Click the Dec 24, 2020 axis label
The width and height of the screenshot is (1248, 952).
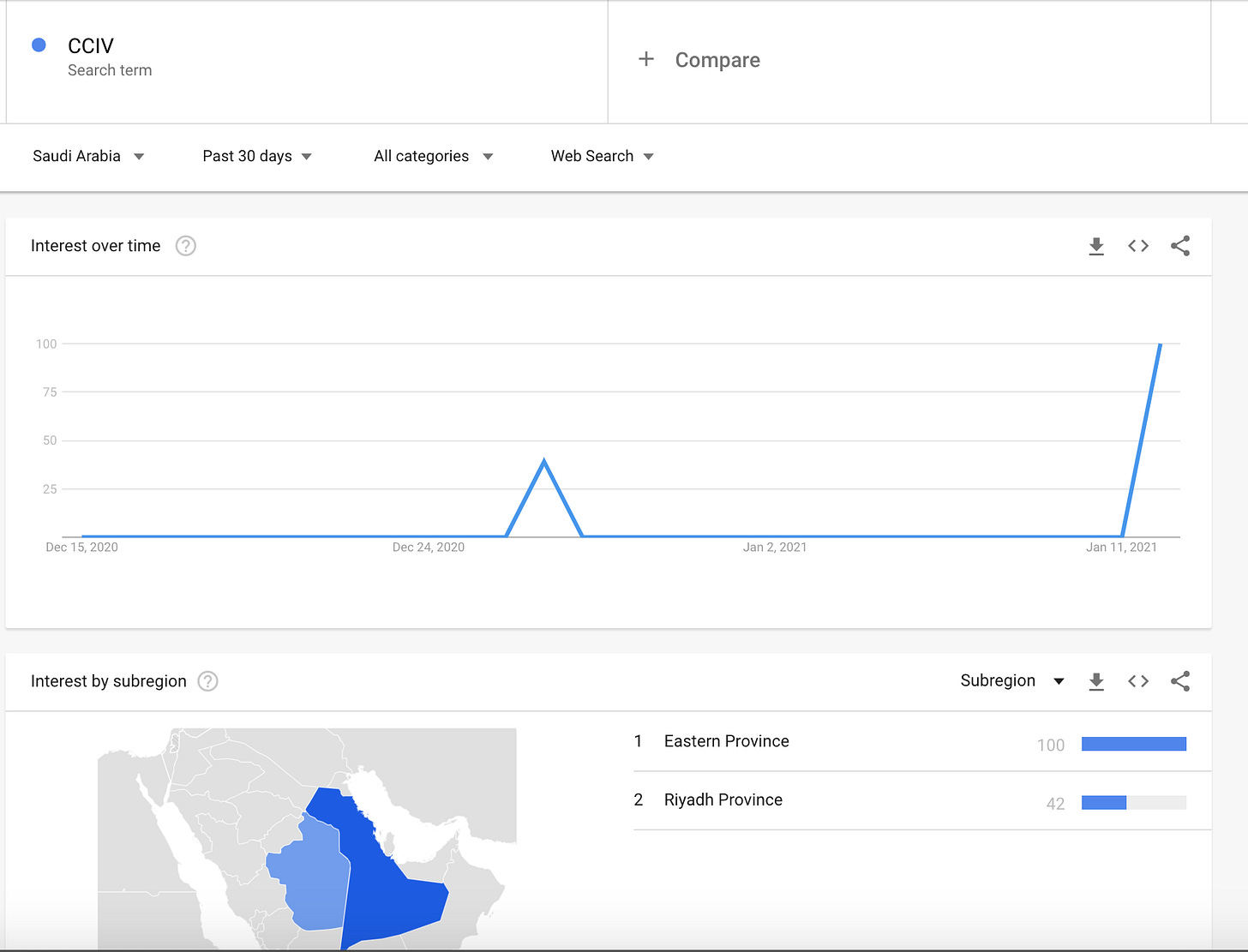429,548
